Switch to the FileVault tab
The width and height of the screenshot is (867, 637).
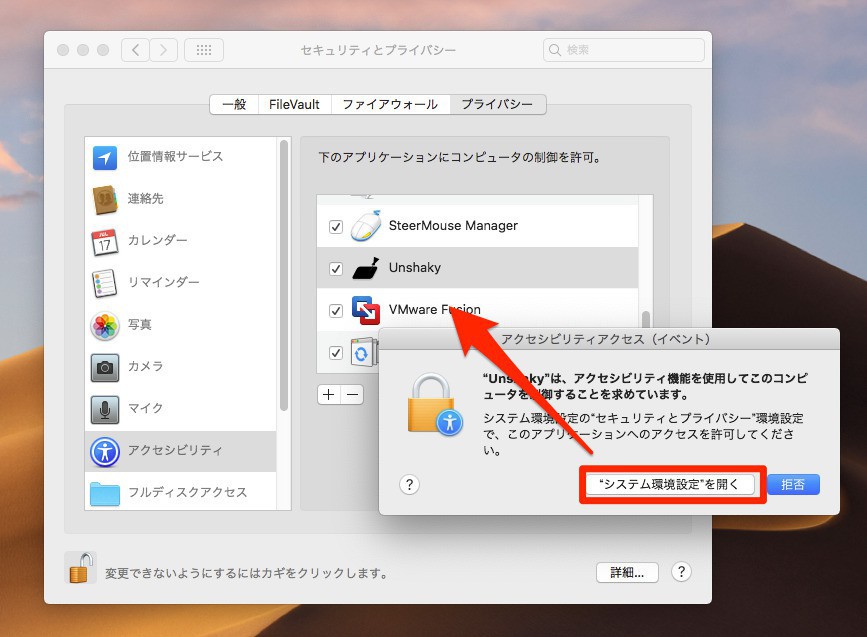(x=295, y=105)
